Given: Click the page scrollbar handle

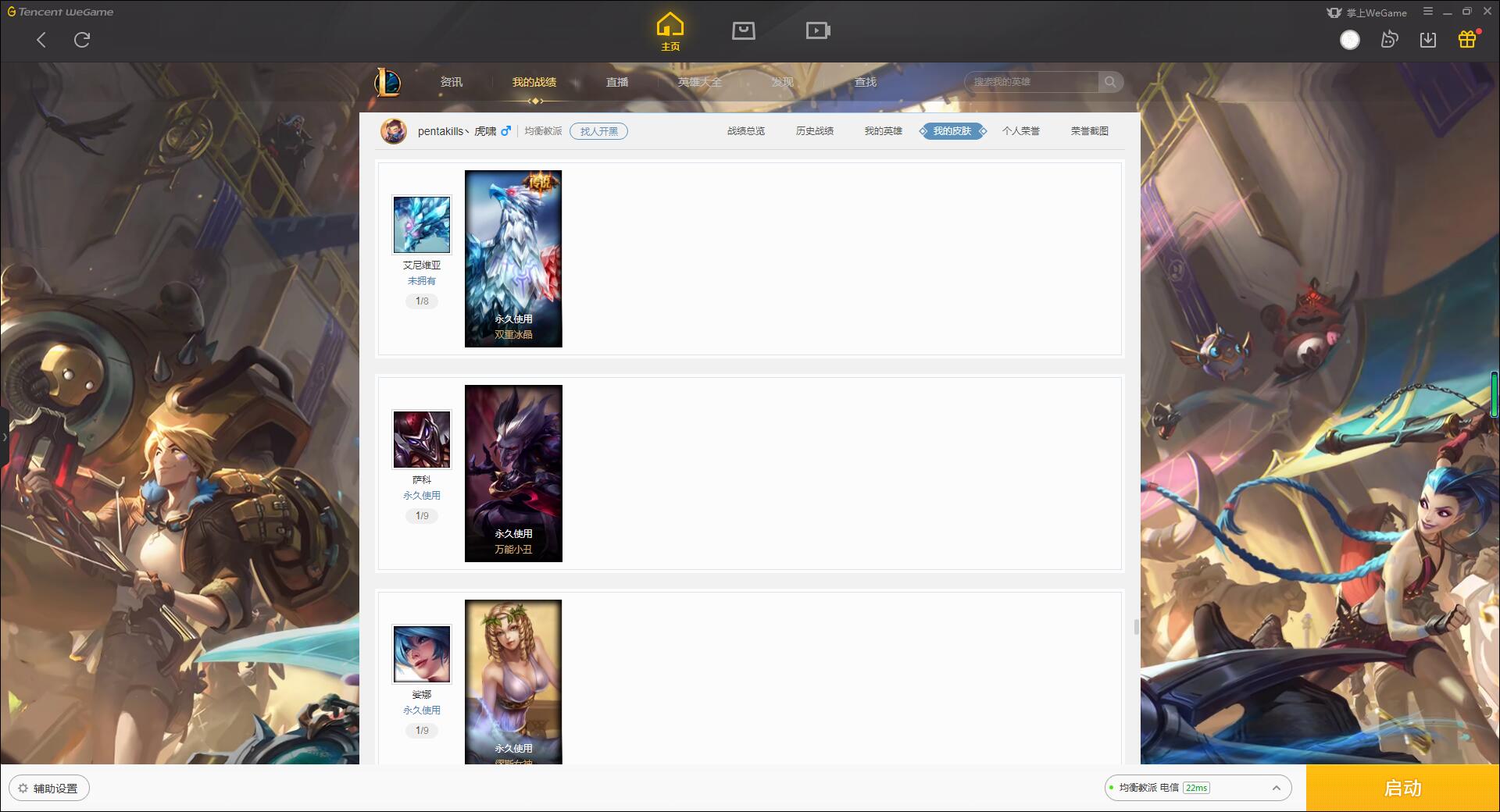Looking at the screenshot, I should 1136,627.
